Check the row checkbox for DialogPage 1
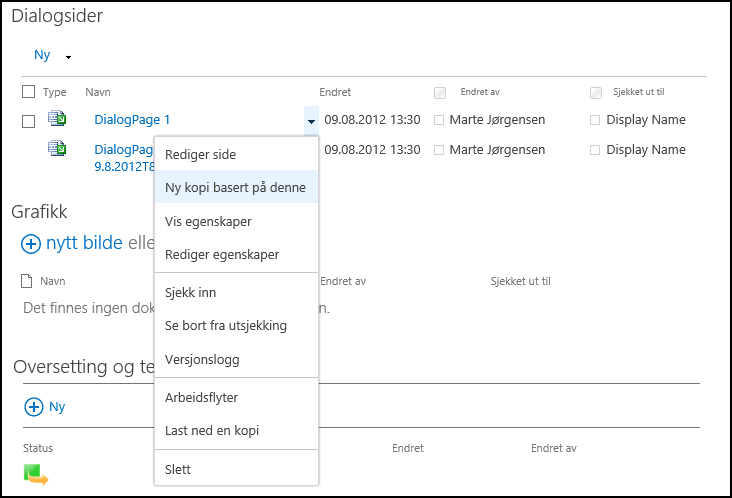The height and width of the screenshot is (498, 732). click(28, 121)
